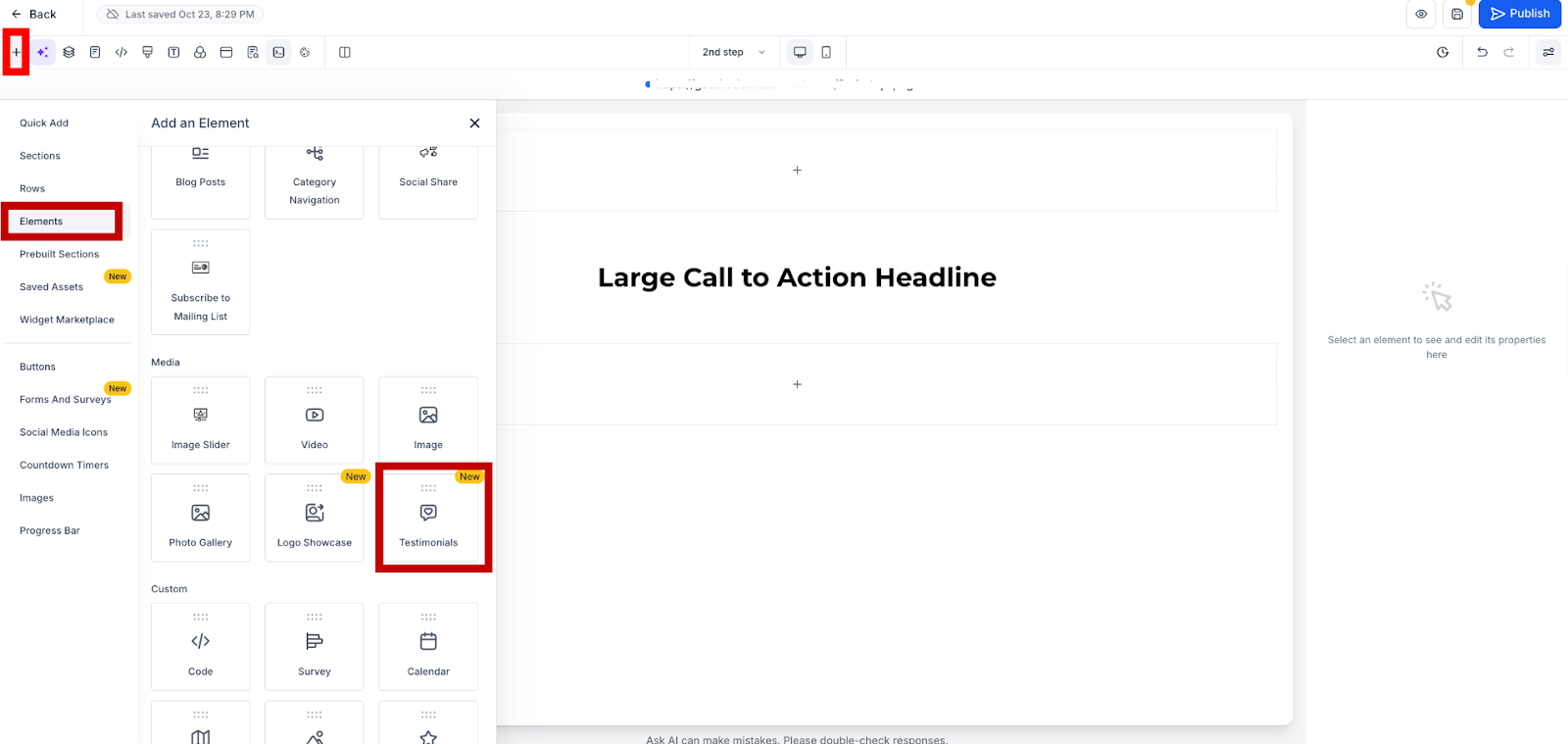The width and height of the screenshot is (1568, 744).
Task: Open Sections in sidebar
Action: [x=40, y=156]
